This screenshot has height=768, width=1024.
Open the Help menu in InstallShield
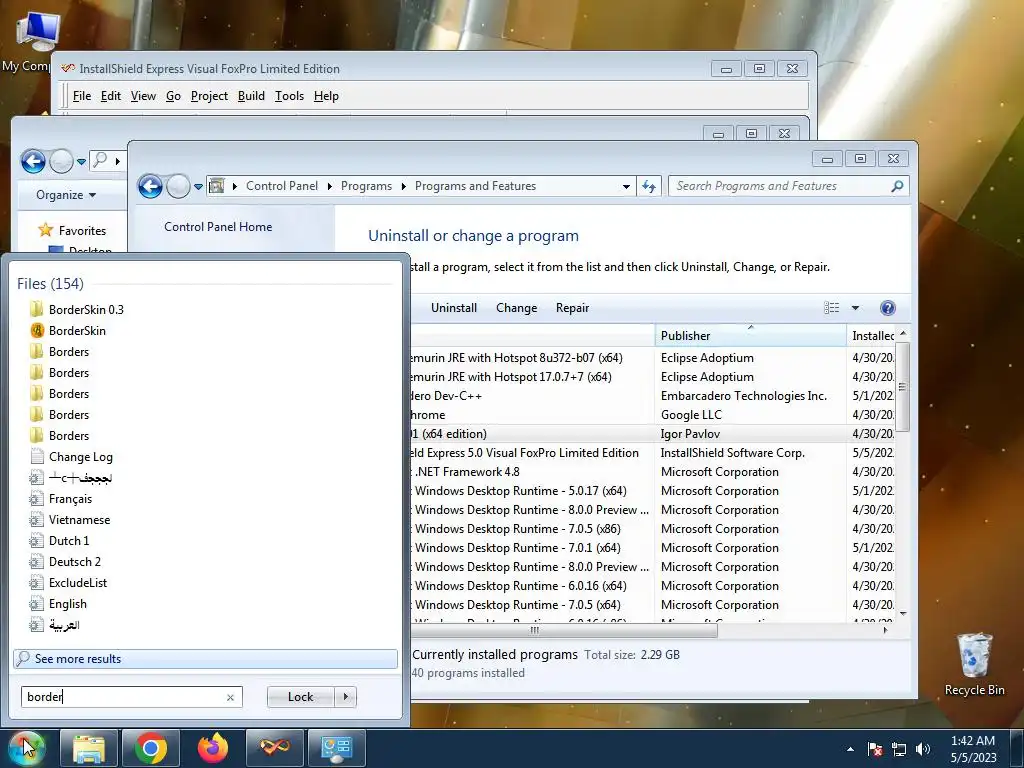tap(326, 96)
